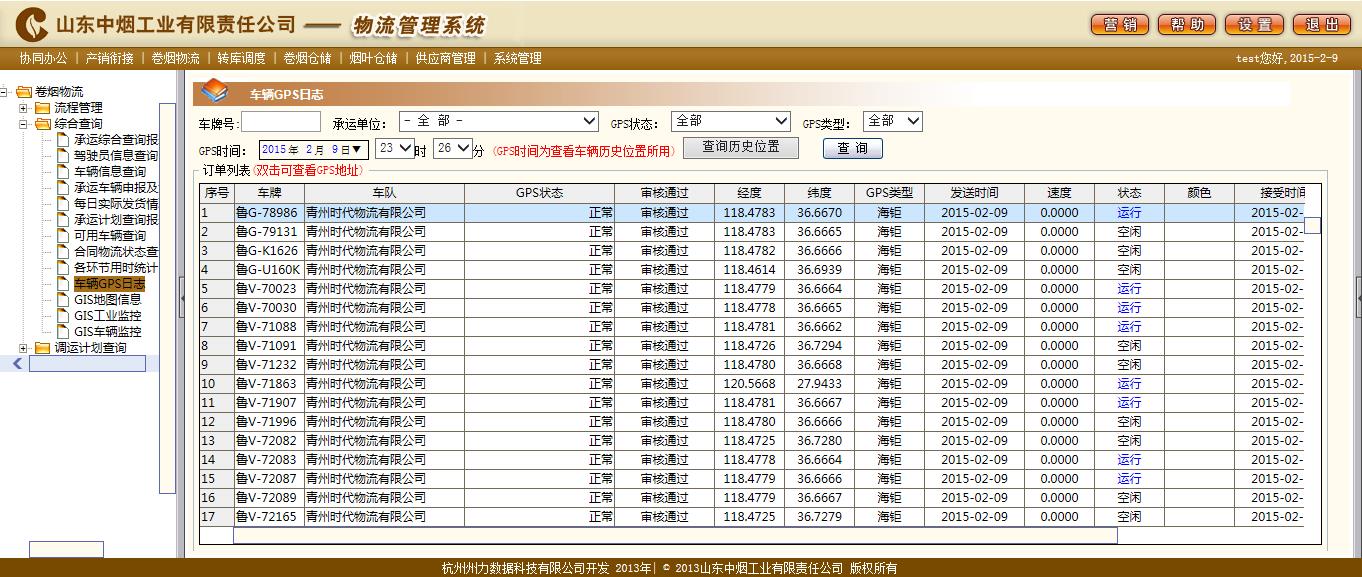Open the 卷烟物流 root folder icon
The image size is (1362, 577).
(24, 92)
